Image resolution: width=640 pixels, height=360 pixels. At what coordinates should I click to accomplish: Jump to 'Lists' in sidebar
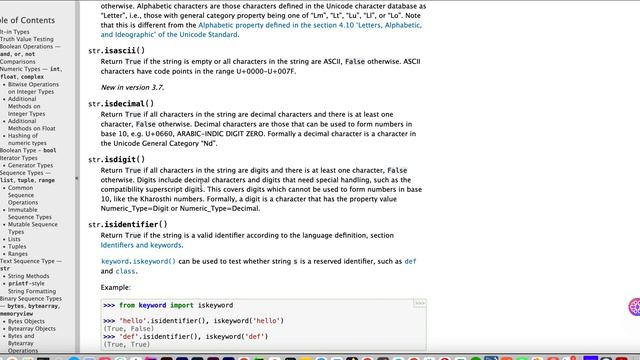[14, 239]
